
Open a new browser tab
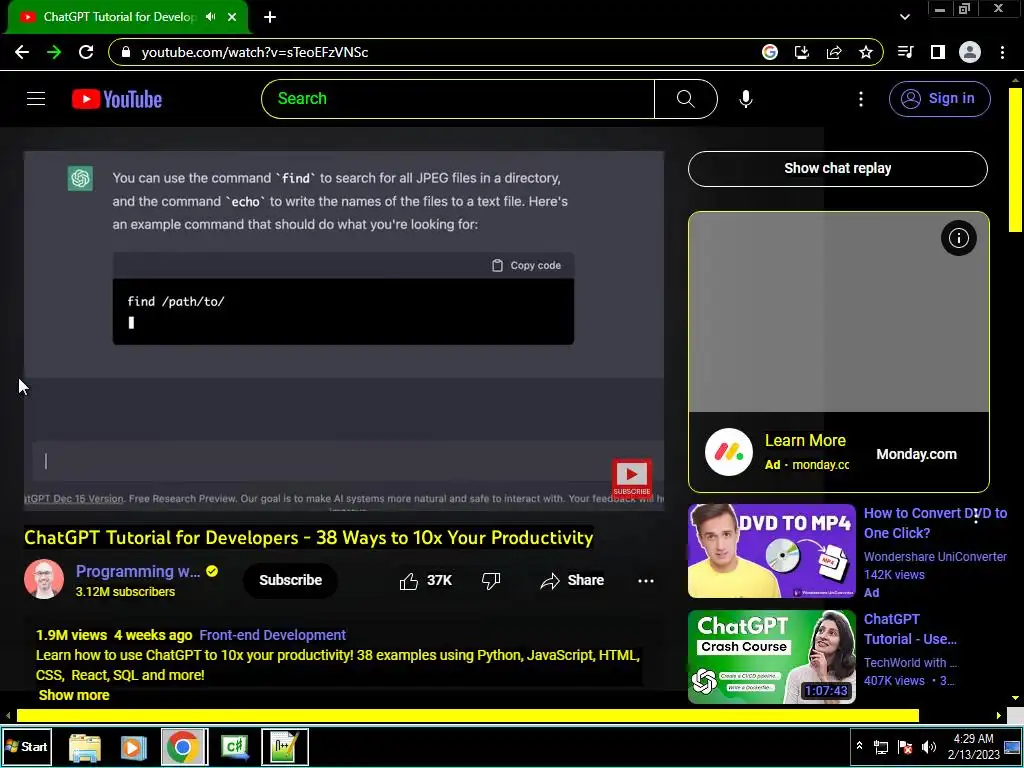[270, 17]
